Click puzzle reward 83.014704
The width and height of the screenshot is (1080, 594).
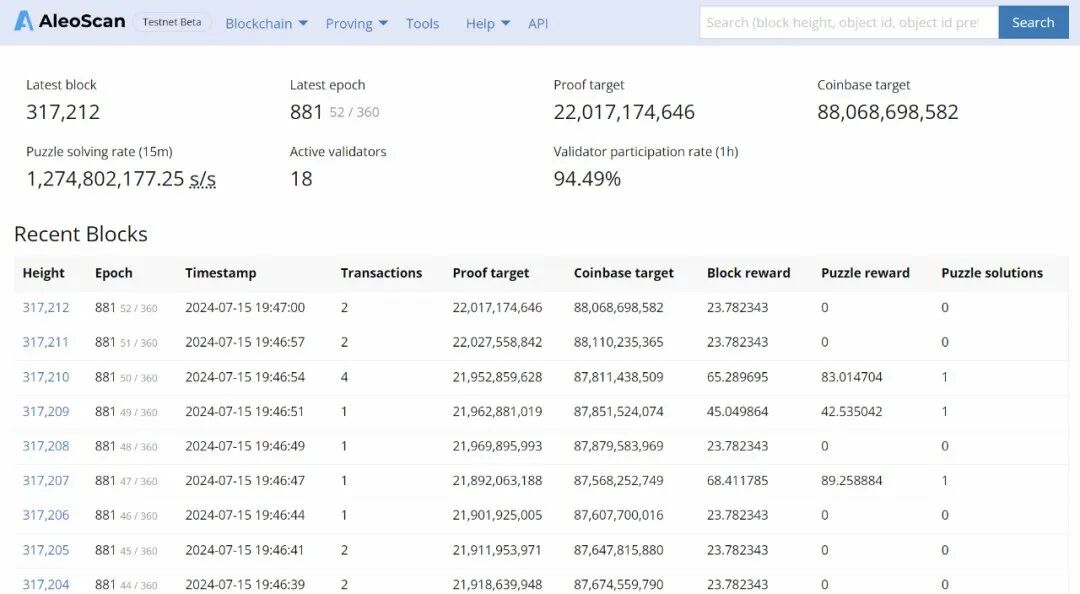(x=851, y=377)
